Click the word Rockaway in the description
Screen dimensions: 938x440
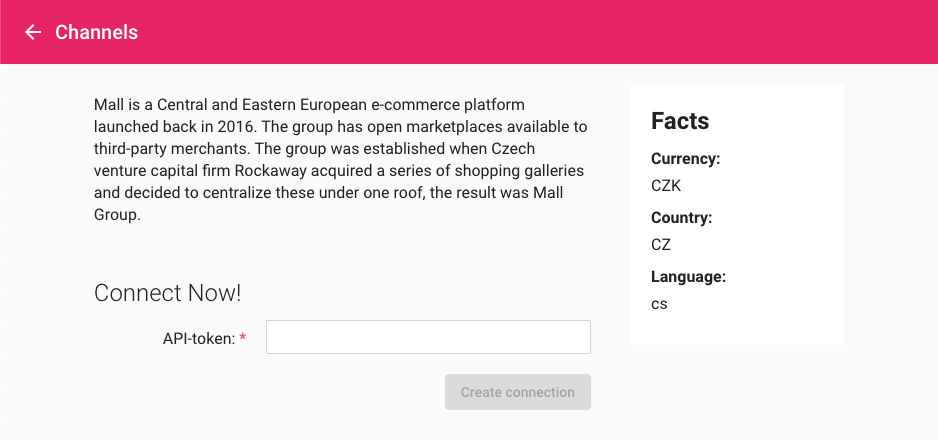pos(270,171)
